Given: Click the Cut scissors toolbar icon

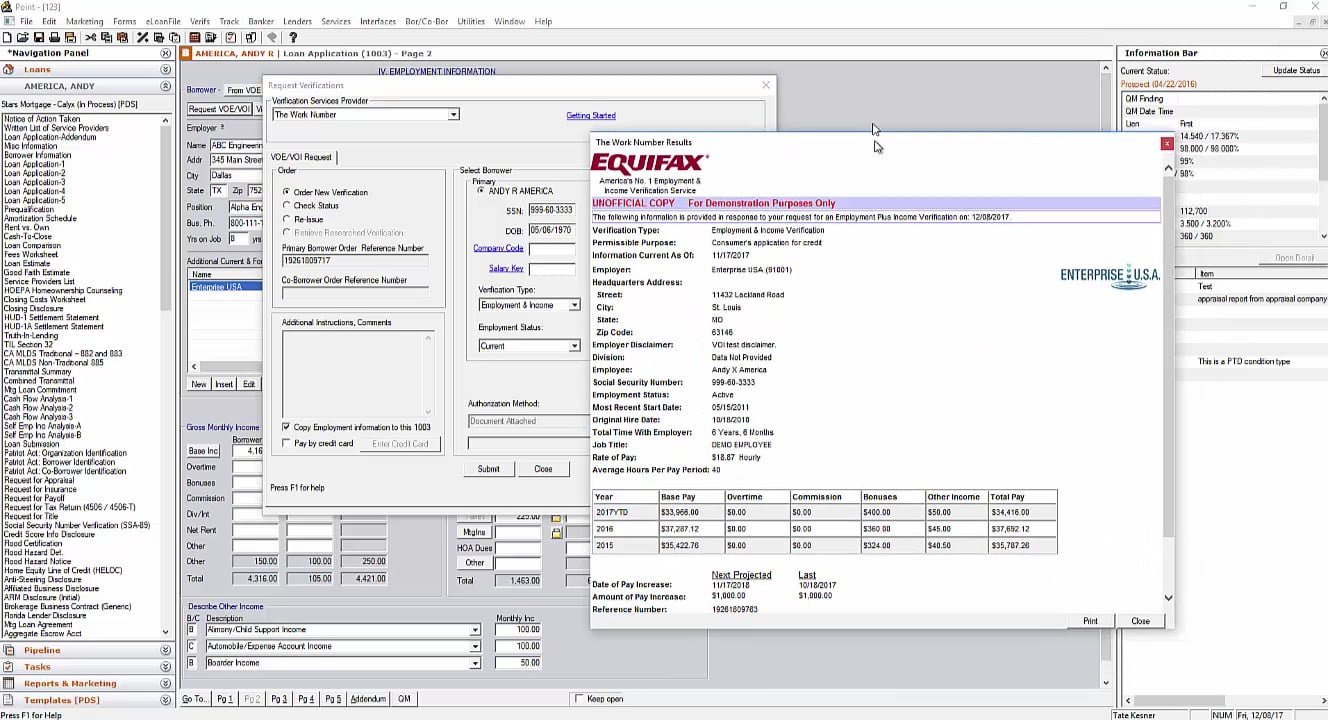Looking at the screenshot, I should click(x=90, y=37).
